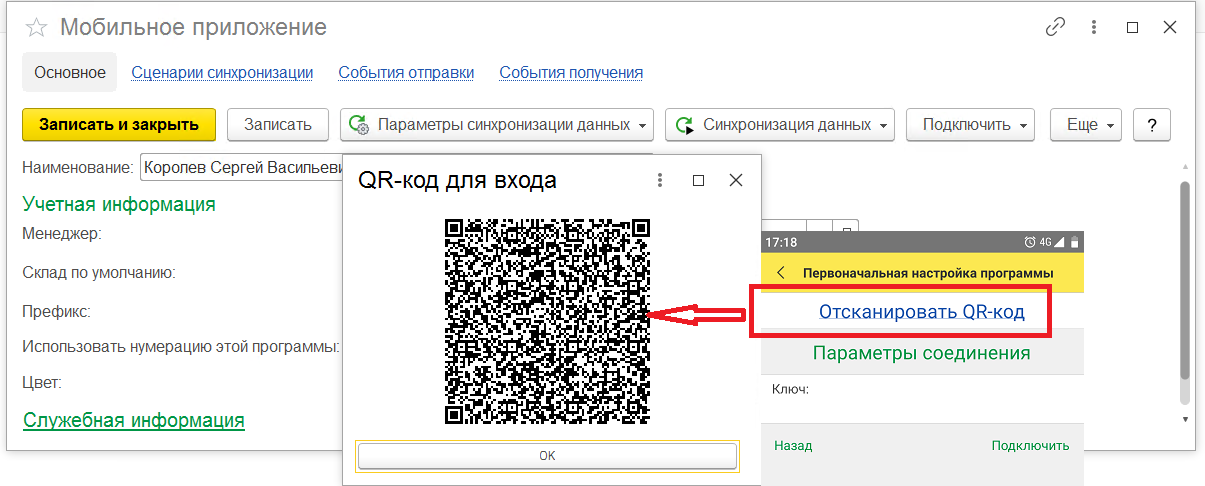Open the Еще menu
This screenshot has height=486, width=1205.
[1086, 125]
